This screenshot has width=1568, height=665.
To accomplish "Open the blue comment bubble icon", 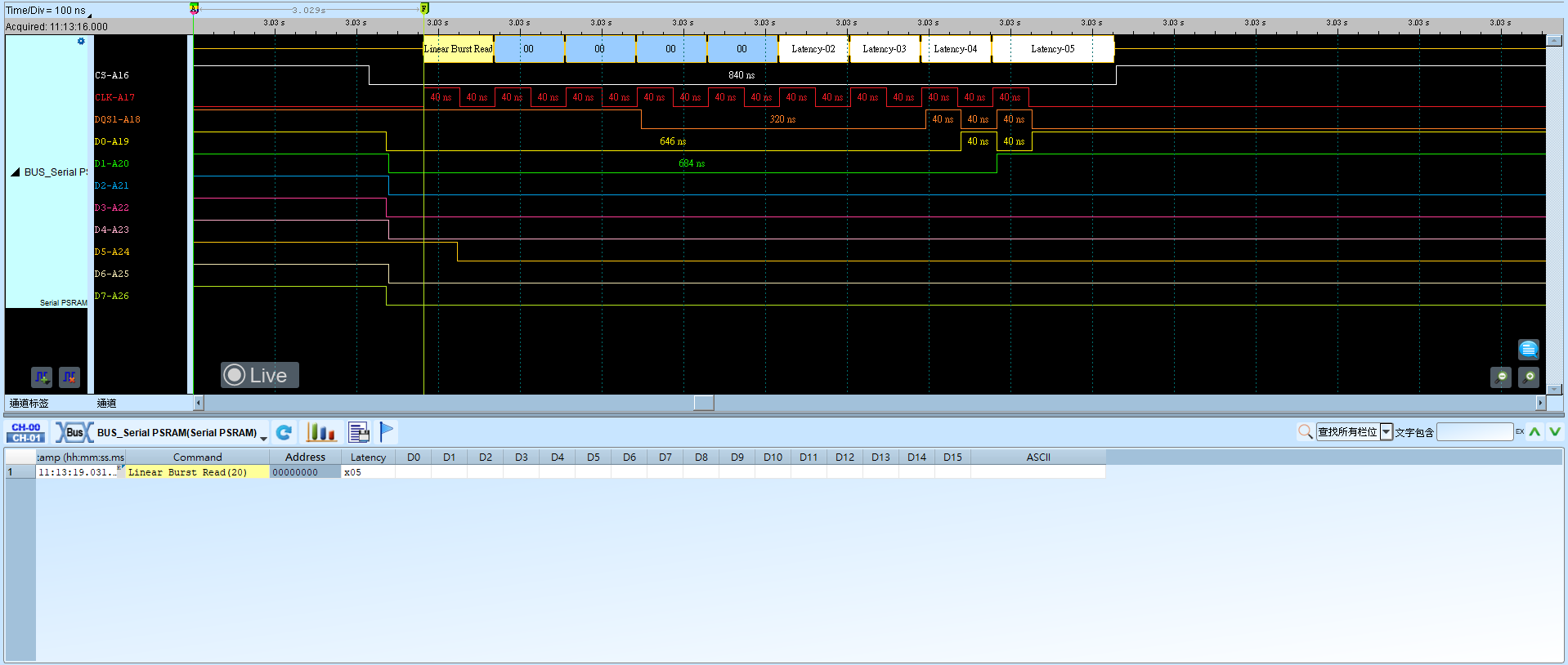I will 1529,350.
